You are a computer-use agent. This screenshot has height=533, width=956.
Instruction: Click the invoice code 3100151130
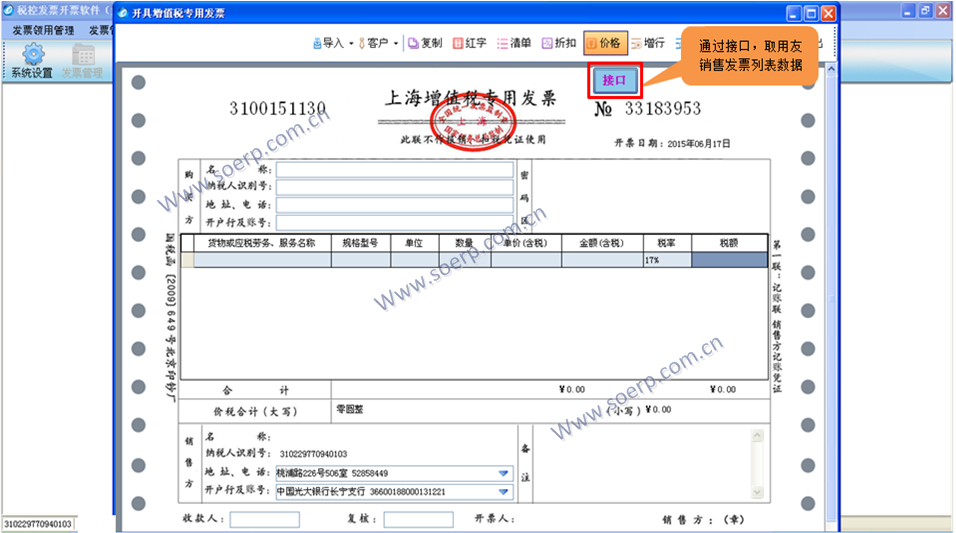(x=277, y=109)
